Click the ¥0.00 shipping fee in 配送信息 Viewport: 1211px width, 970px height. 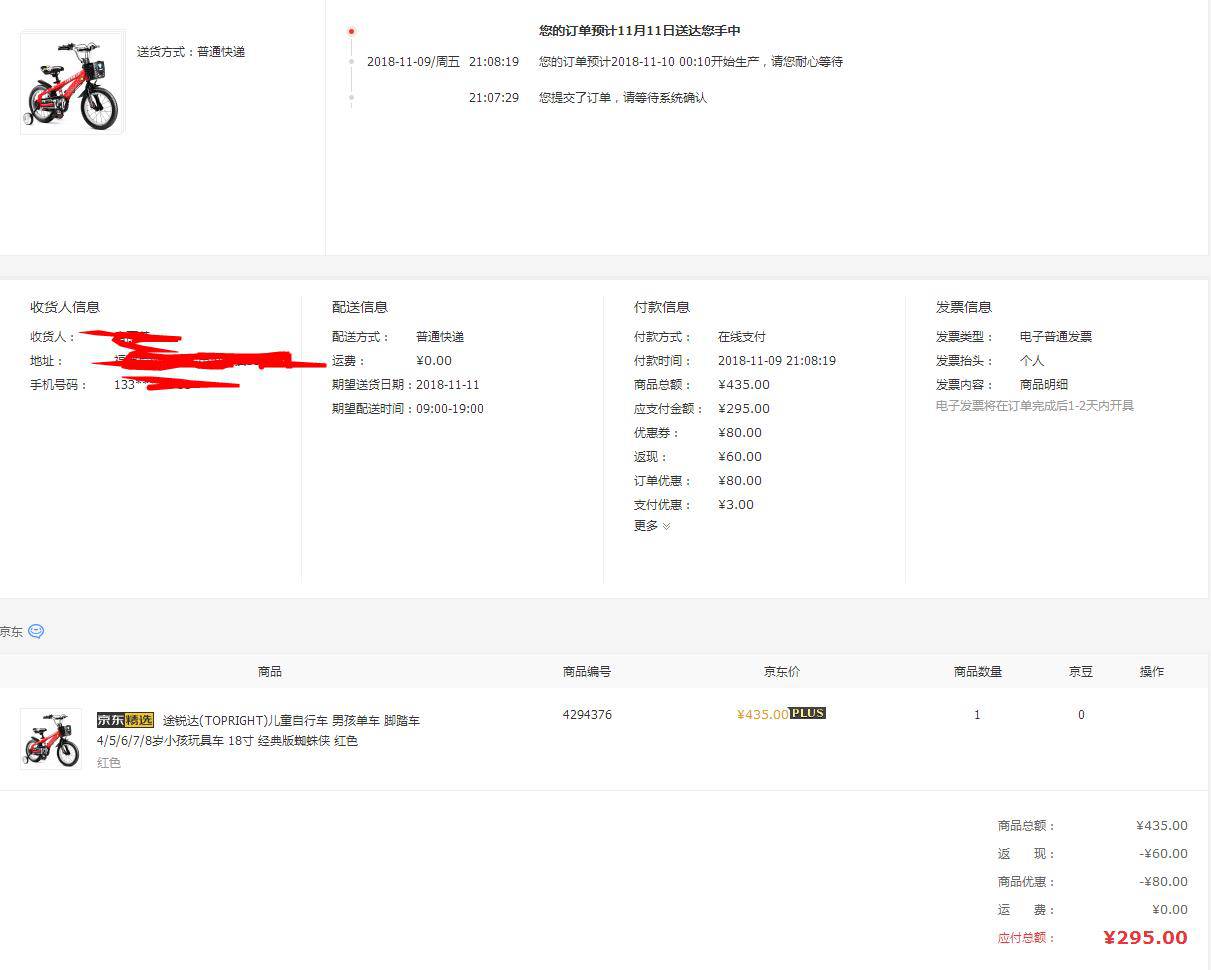pos(434,361)
